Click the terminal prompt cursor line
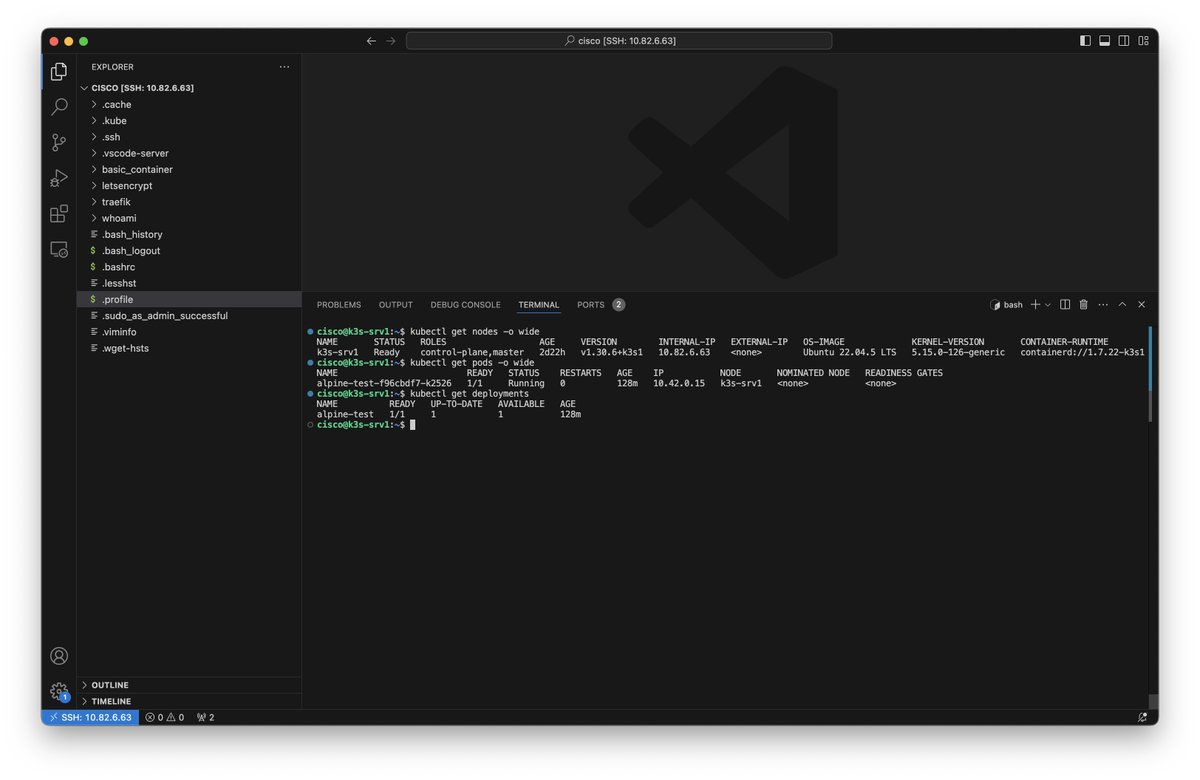Viewport: 1200px width, 780px height. click(366, 425)
